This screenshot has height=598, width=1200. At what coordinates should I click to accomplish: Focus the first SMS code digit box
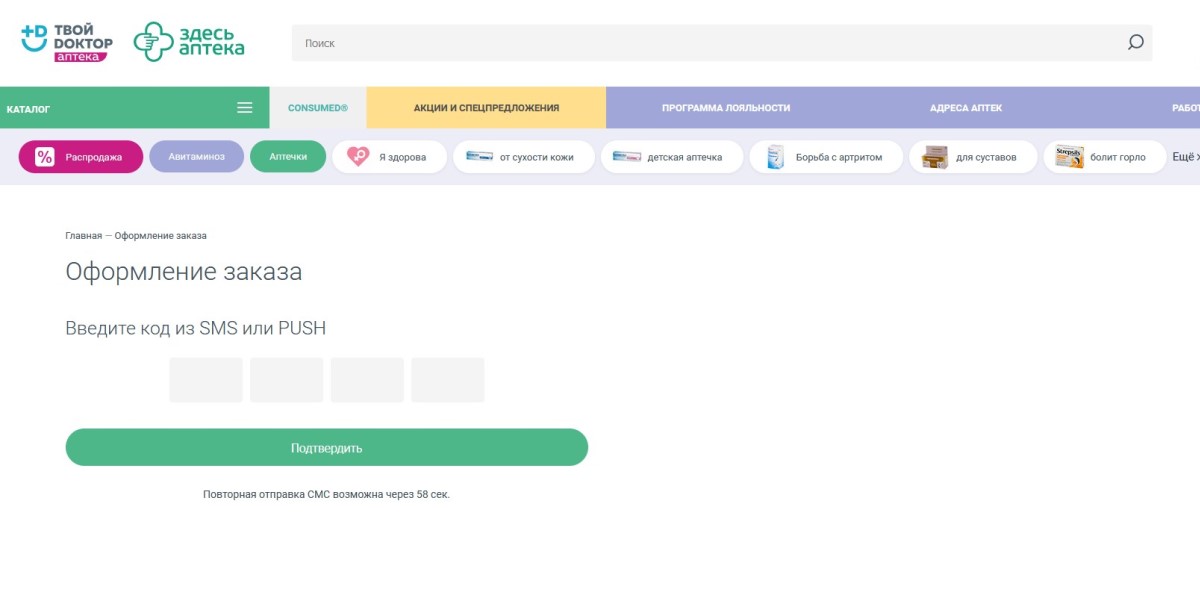tap(206, 380)
